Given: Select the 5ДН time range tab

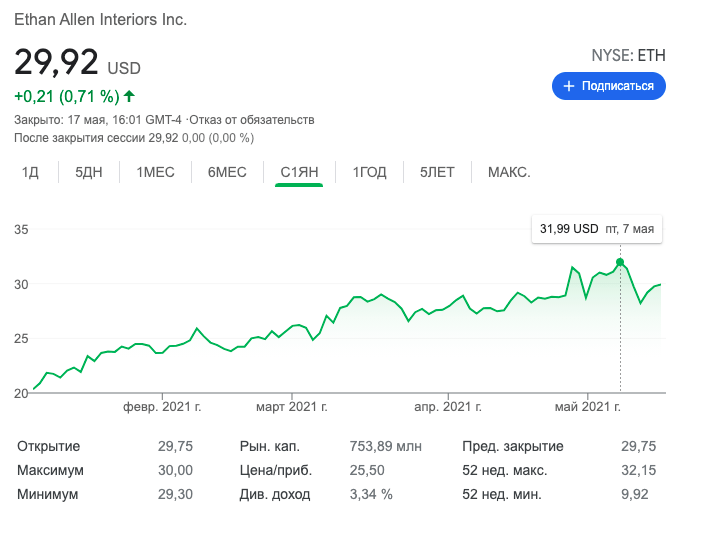Looking at the screenshot, I should (89, 172).
